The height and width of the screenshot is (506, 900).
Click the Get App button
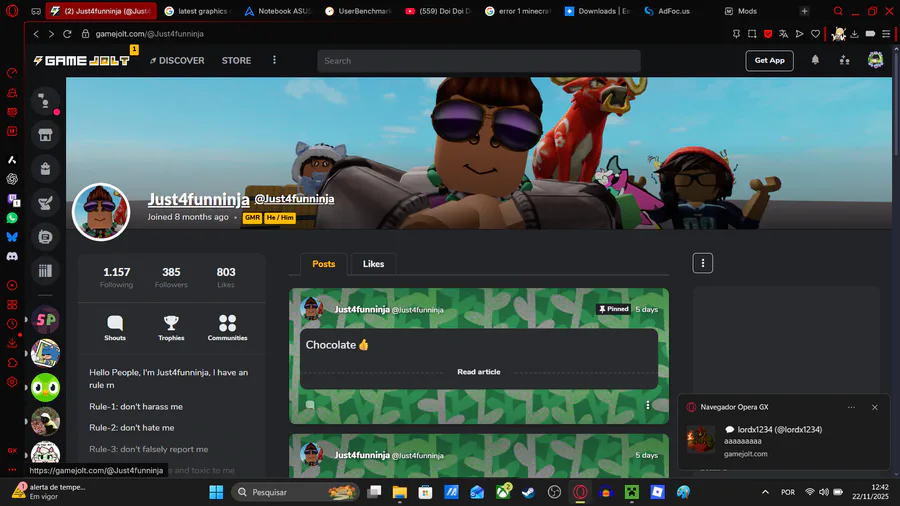point(769,60)
